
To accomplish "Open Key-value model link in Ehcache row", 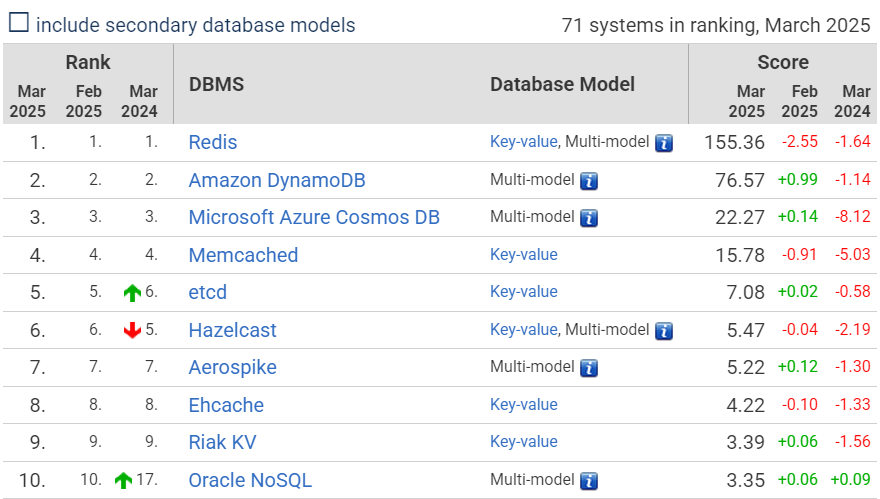I will (524, 404).
